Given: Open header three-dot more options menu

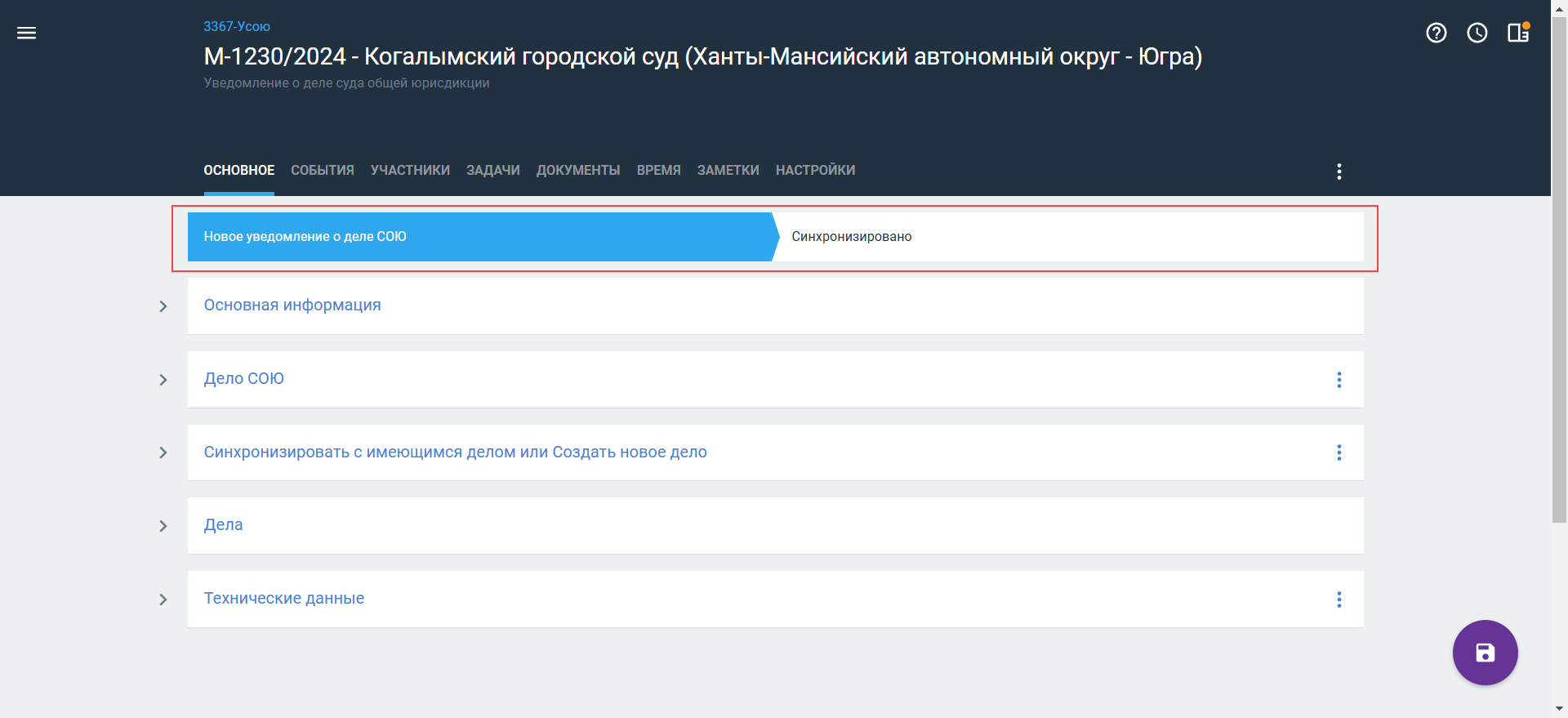Looking at the screenshot, I should click(1339, 171).
